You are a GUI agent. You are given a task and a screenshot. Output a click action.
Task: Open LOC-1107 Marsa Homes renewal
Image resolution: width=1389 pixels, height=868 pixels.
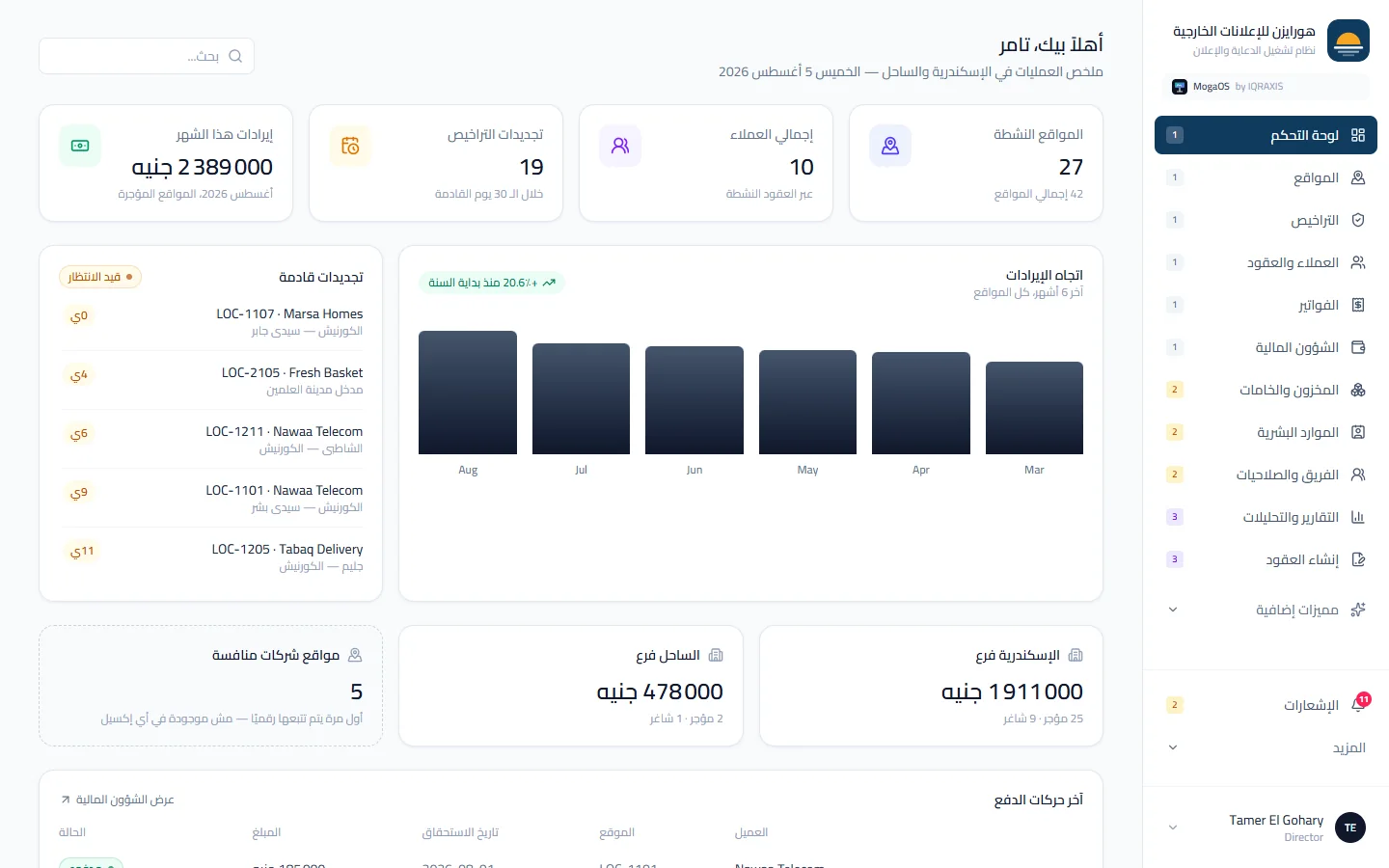pos(211,322)
